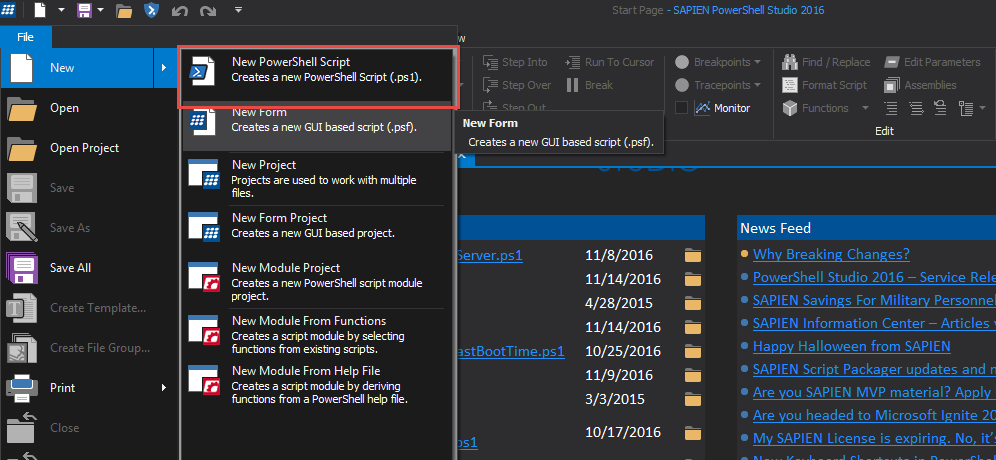Viewport: 996px width, 460px height.
Task: Click Close in the File menu
Action: [88, 428]
